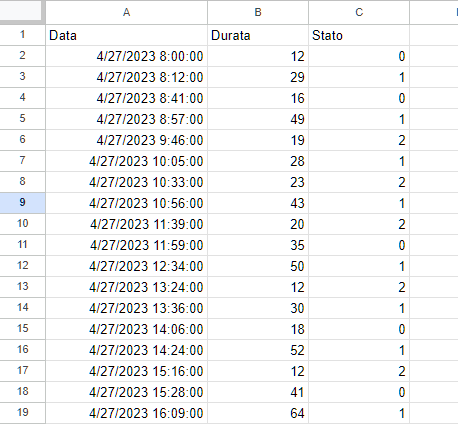Select cell with 4/27/2023 10:56:00
The width and height of the screenshot is (458, 424).
[x=126, y=203]
